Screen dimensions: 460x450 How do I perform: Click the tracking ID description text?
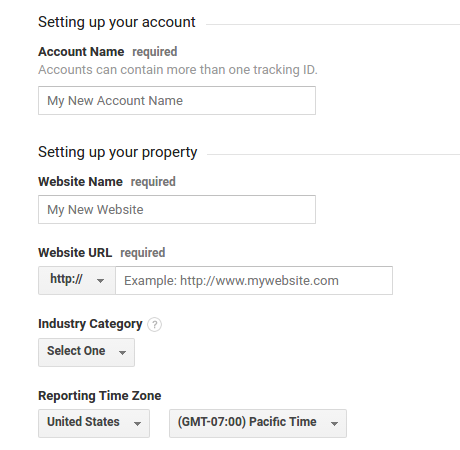178,70
